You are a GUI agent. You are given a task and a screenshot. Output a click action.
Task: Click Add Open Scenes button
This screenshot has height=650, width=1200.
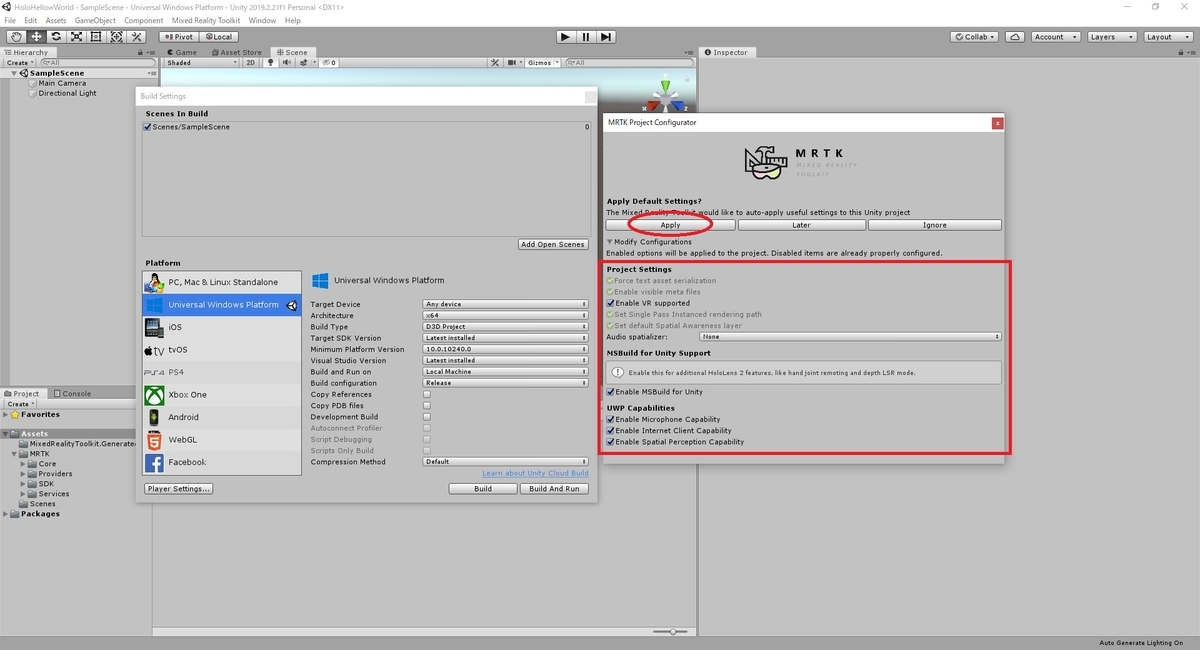click(x=554, y=244)
